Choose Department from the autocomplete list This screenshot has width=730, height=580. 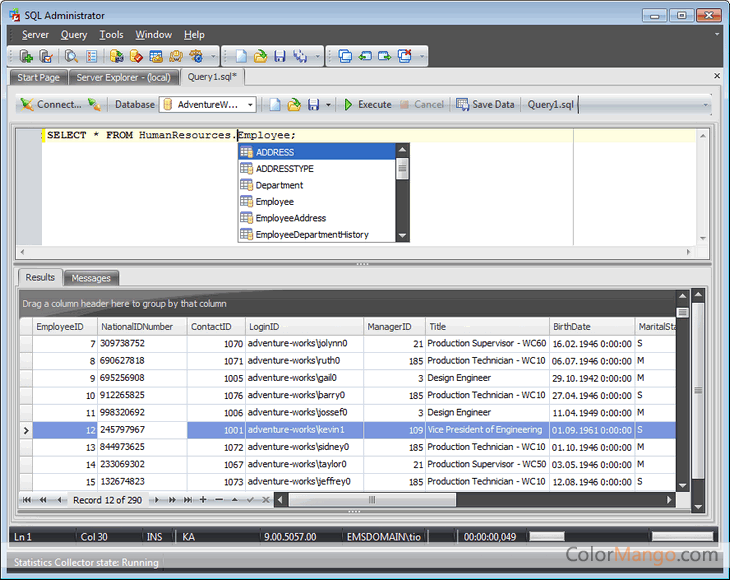tap(317, 185)
